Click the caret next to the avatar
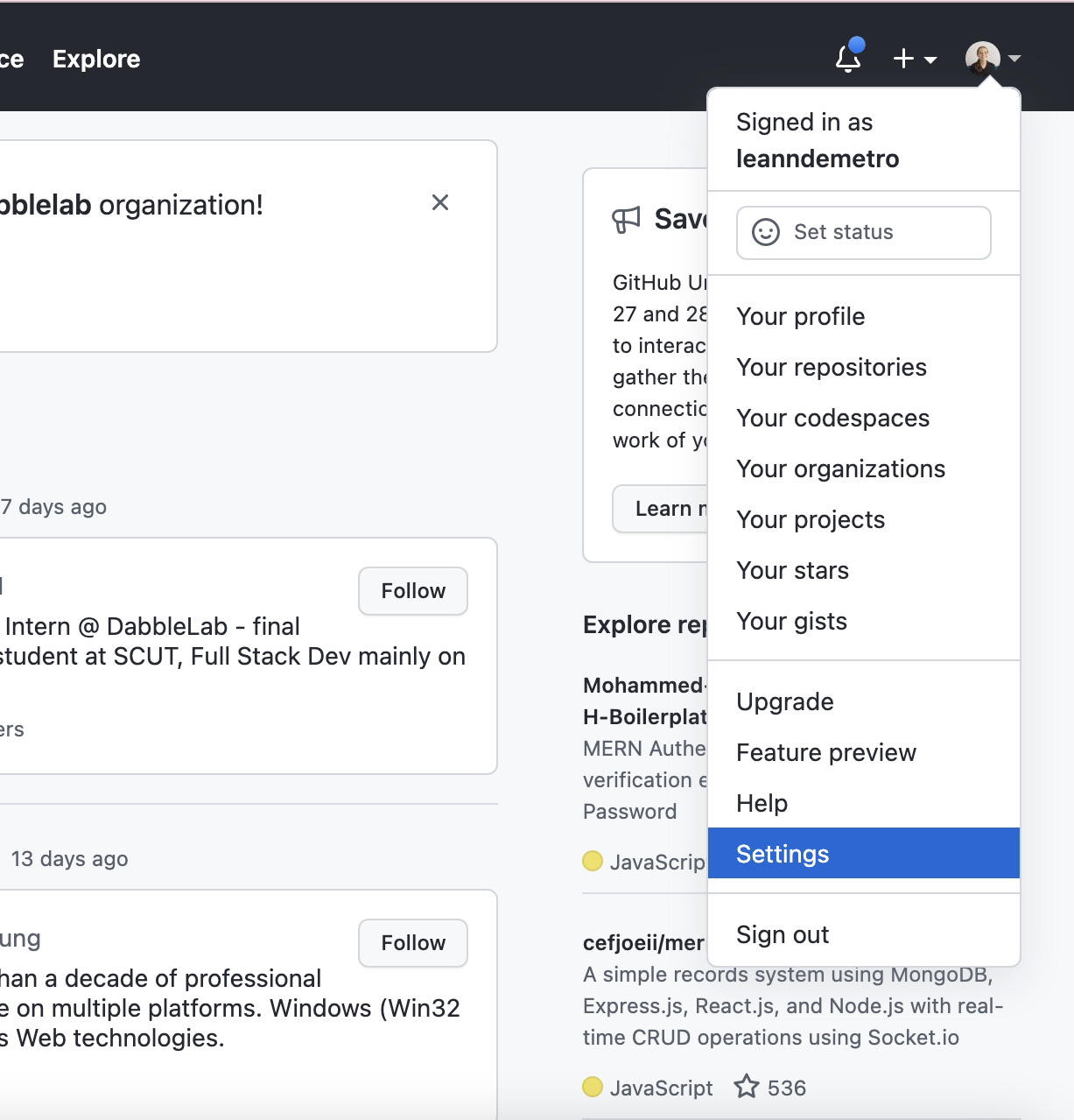 point(1014,59)
